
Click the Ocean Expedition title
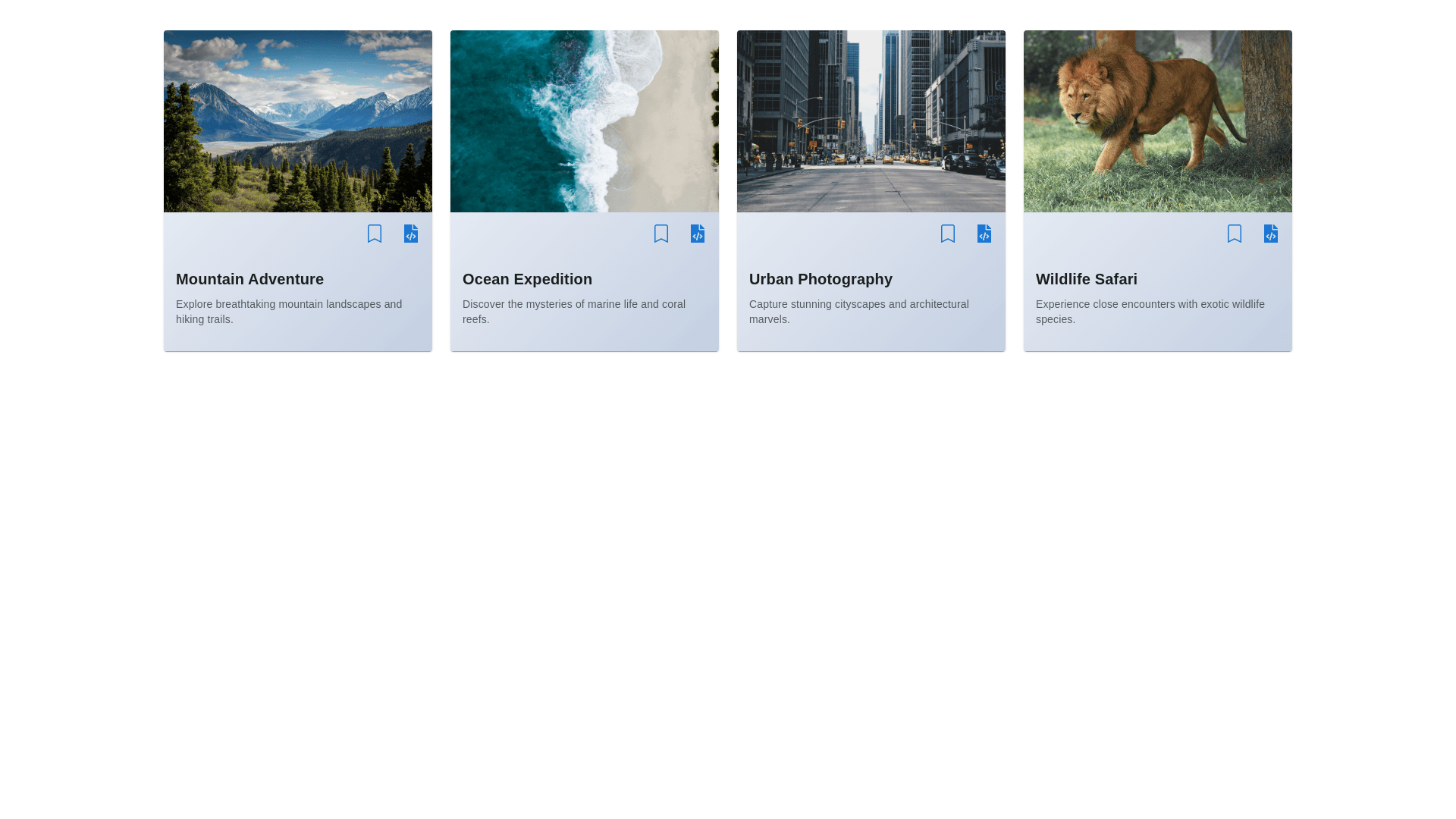click(527, 279)
